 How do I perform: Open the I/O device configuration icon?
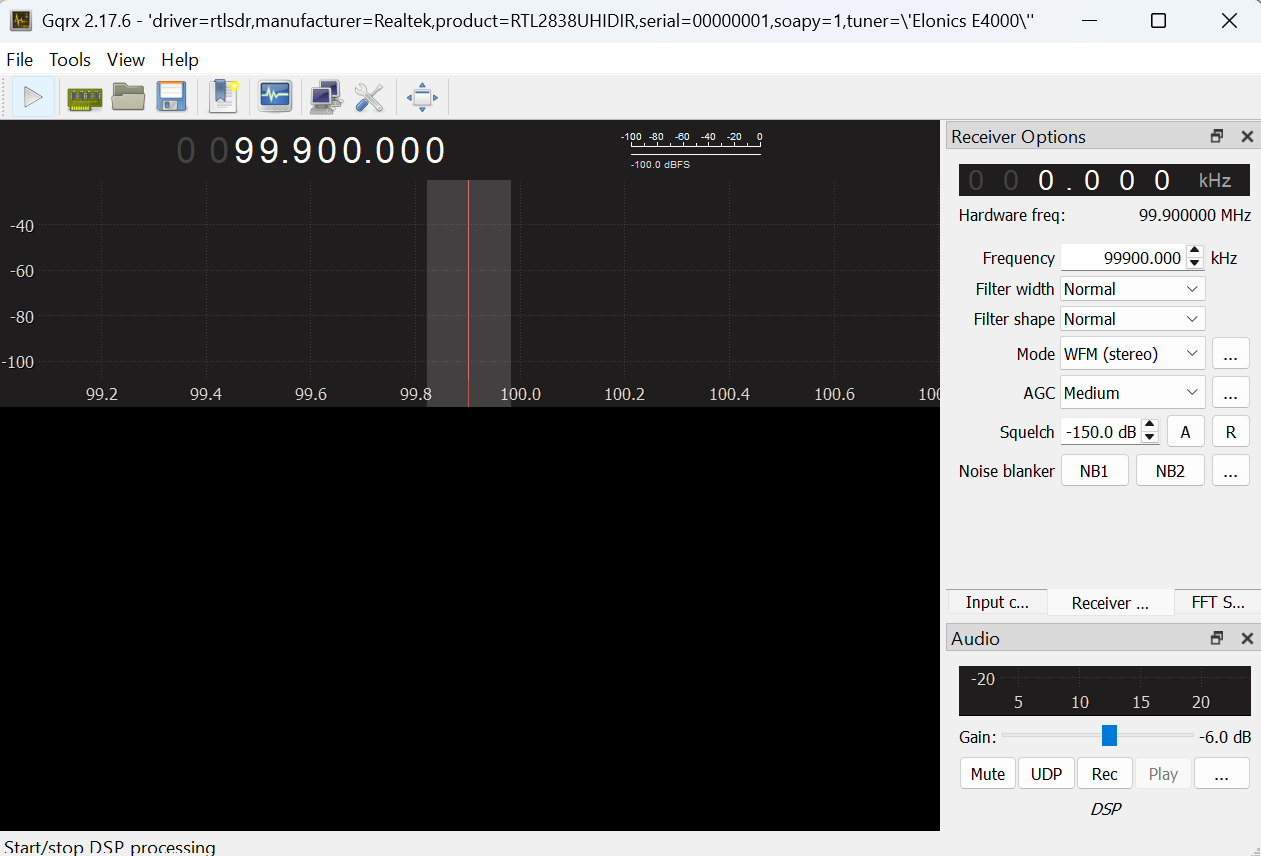[x=85, y=97]
